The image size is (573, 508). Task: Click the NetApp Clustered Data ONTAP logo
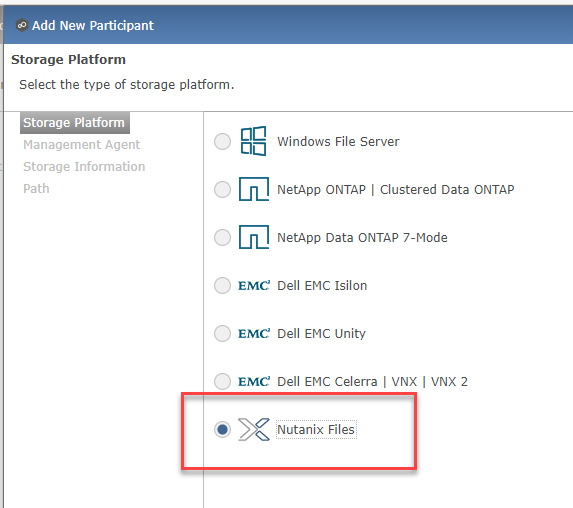tap(254, 189)
